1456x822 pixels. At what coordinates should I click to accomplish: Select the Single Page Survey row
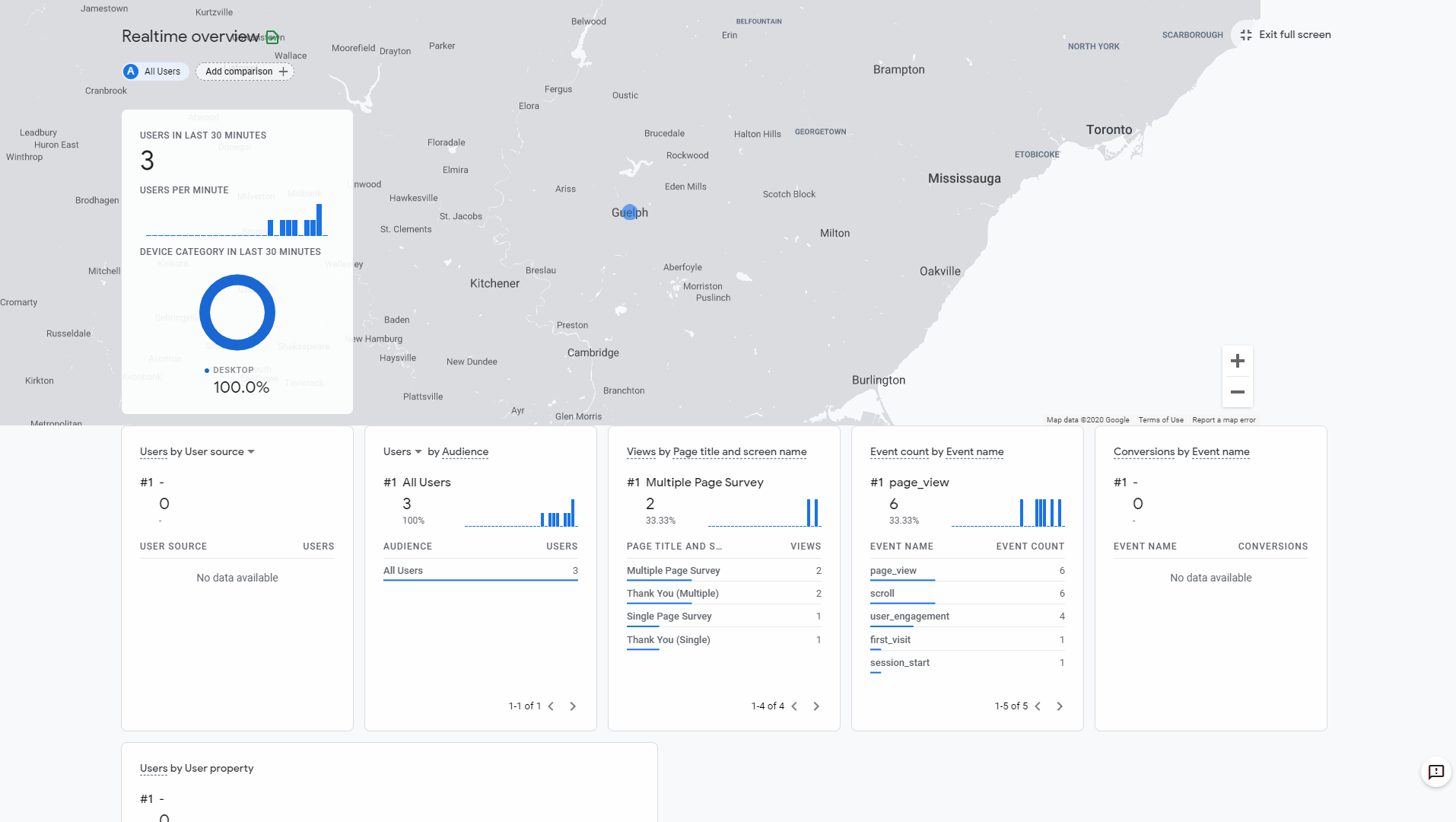724,616
